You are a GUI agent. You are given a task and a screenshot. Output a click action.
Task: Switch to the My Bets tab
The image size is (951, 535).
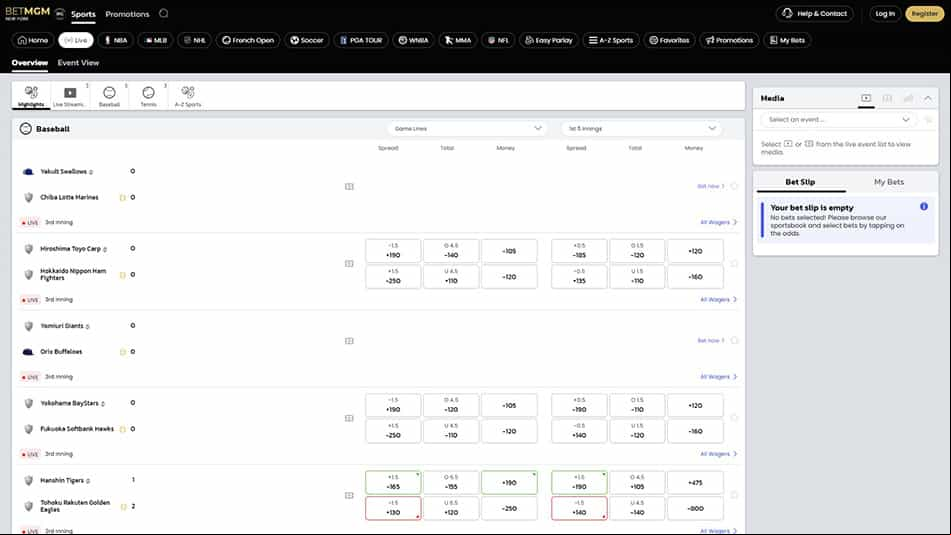(x=889, y=182)
